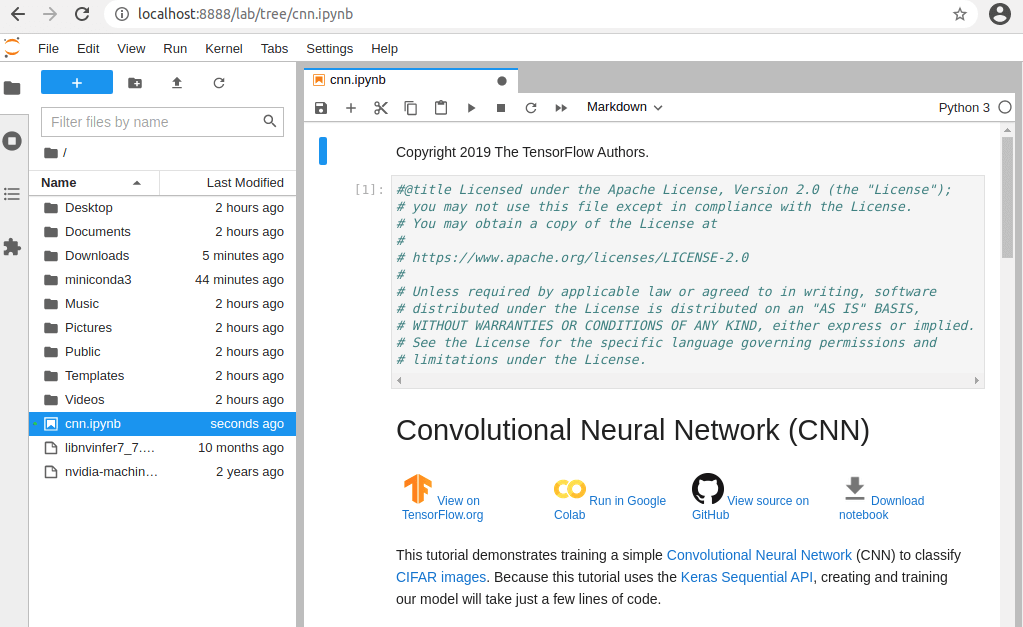1023x627 pixels.
Task: Upload files to file browser
Action: pos(177,83)
